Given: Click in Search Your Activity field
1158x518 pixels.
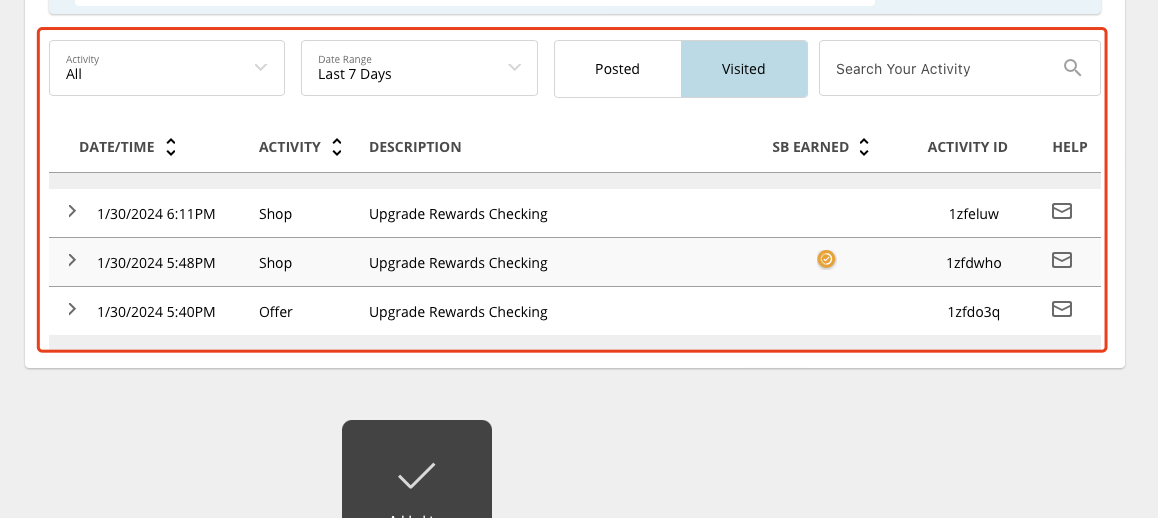Looking at the screenshot, I should (x=940, y=69).
